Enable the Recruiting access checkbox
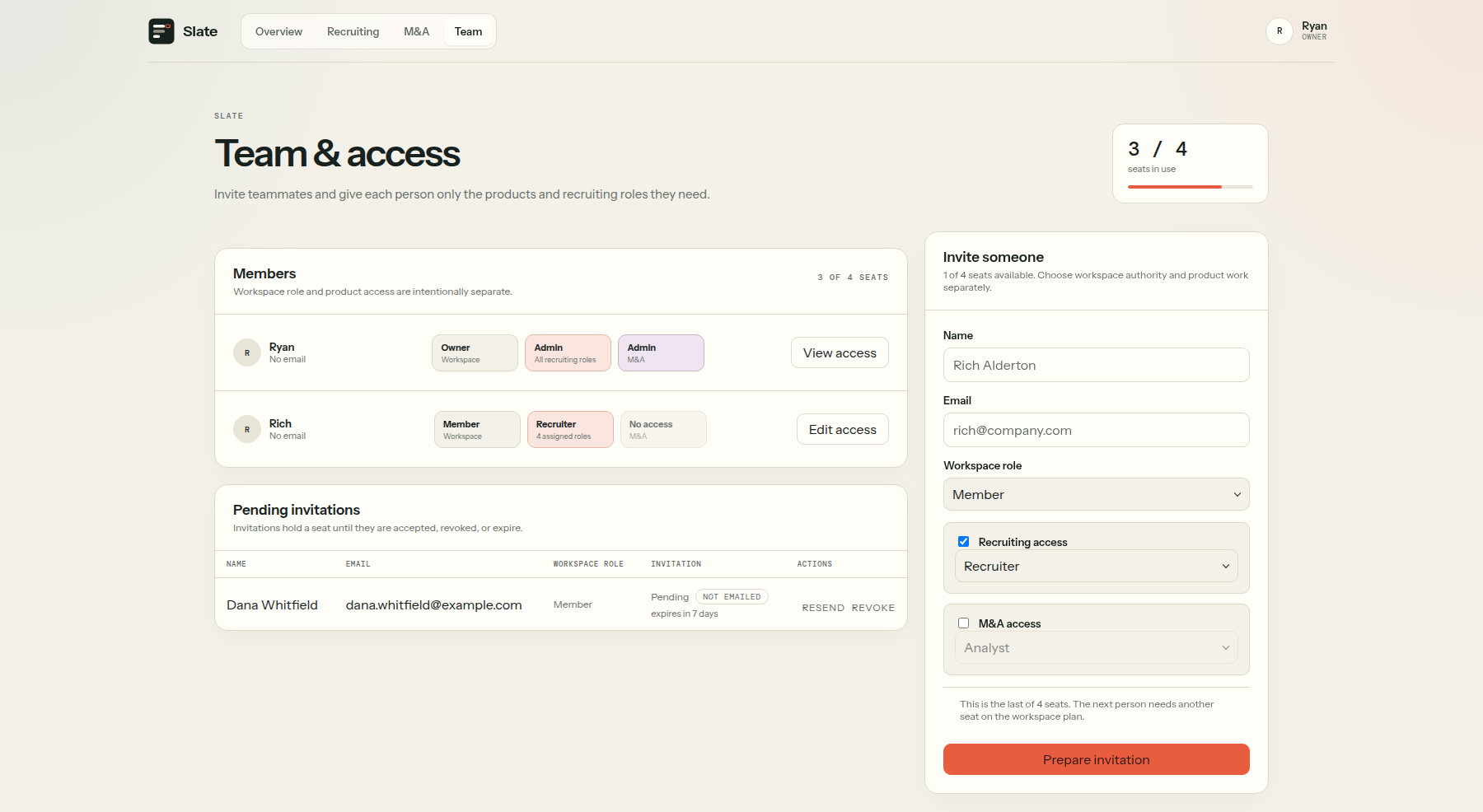This screenshot has height=812, width=1483. [963, 542]
